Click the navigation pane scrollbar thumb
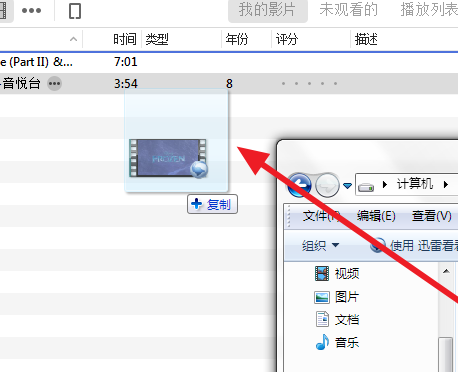Image resolution: width=458 pixels, height=372 pixels. tap(445, 355)
